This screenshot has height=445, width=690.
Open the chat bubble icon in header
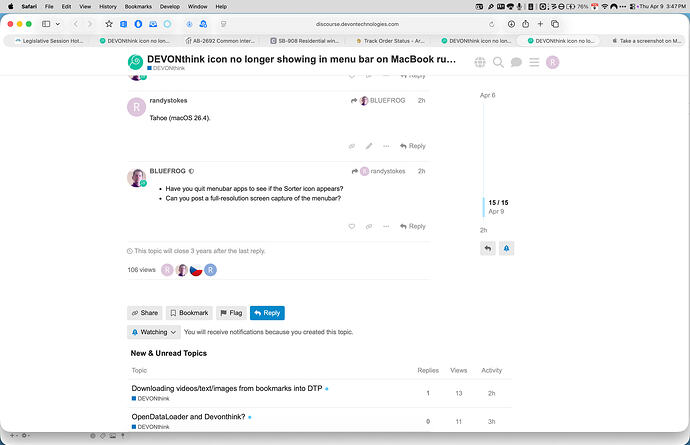coord(517,63)
